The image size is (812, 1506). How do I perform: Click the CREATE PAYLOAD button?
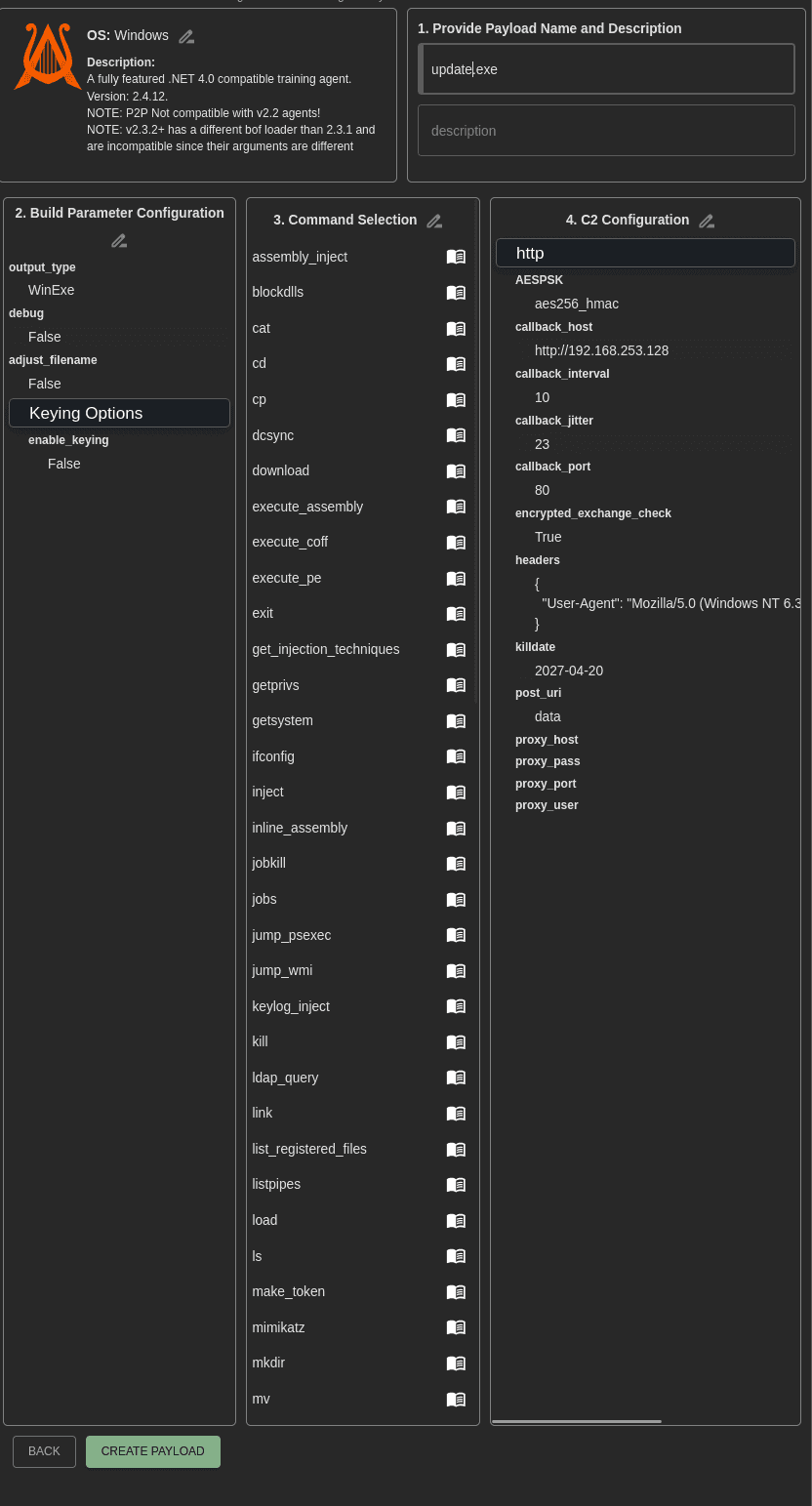tap(153, 1451)
